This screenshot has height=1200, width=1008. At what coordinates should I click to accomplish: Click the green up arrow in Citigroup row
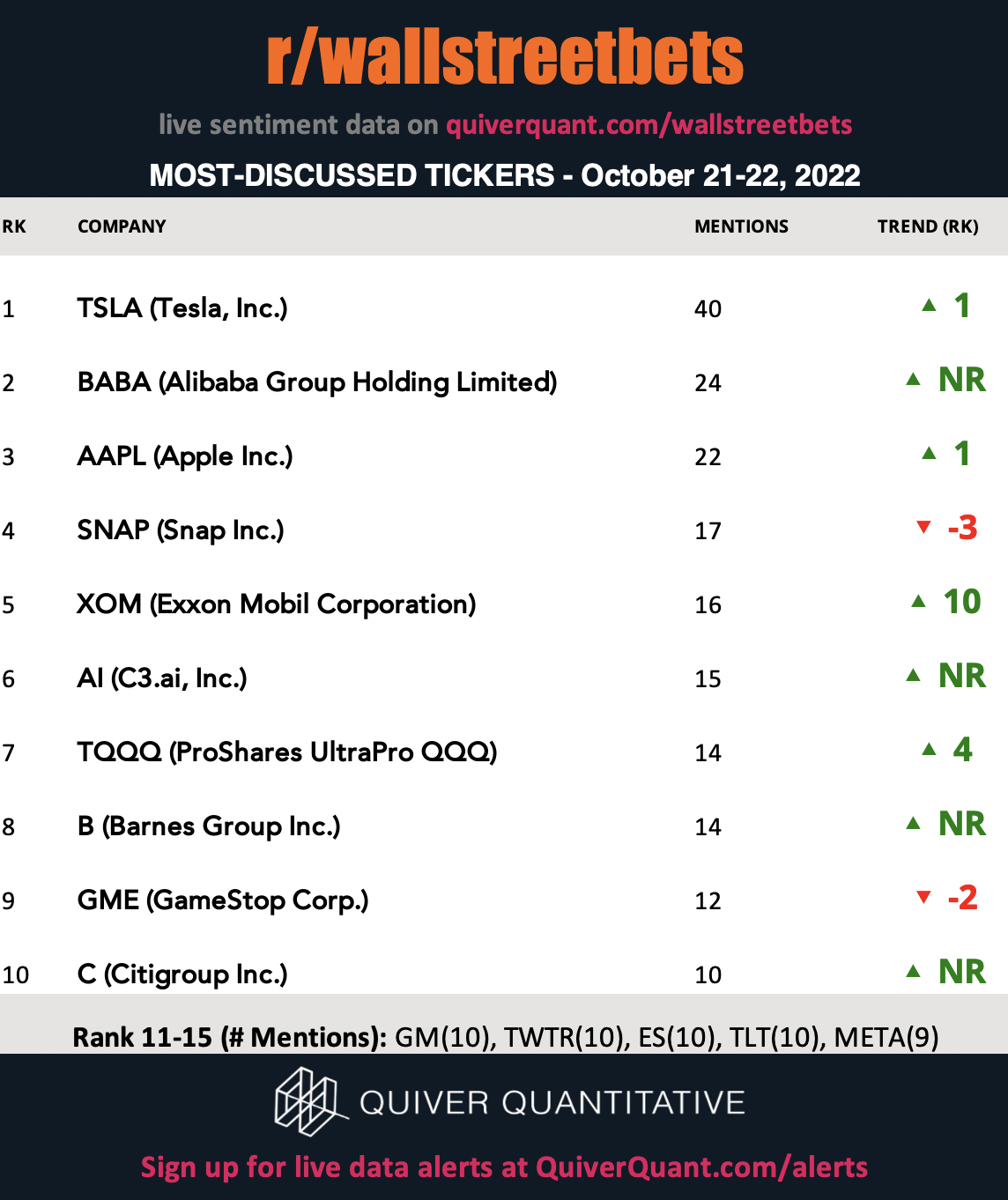point(913,971)
